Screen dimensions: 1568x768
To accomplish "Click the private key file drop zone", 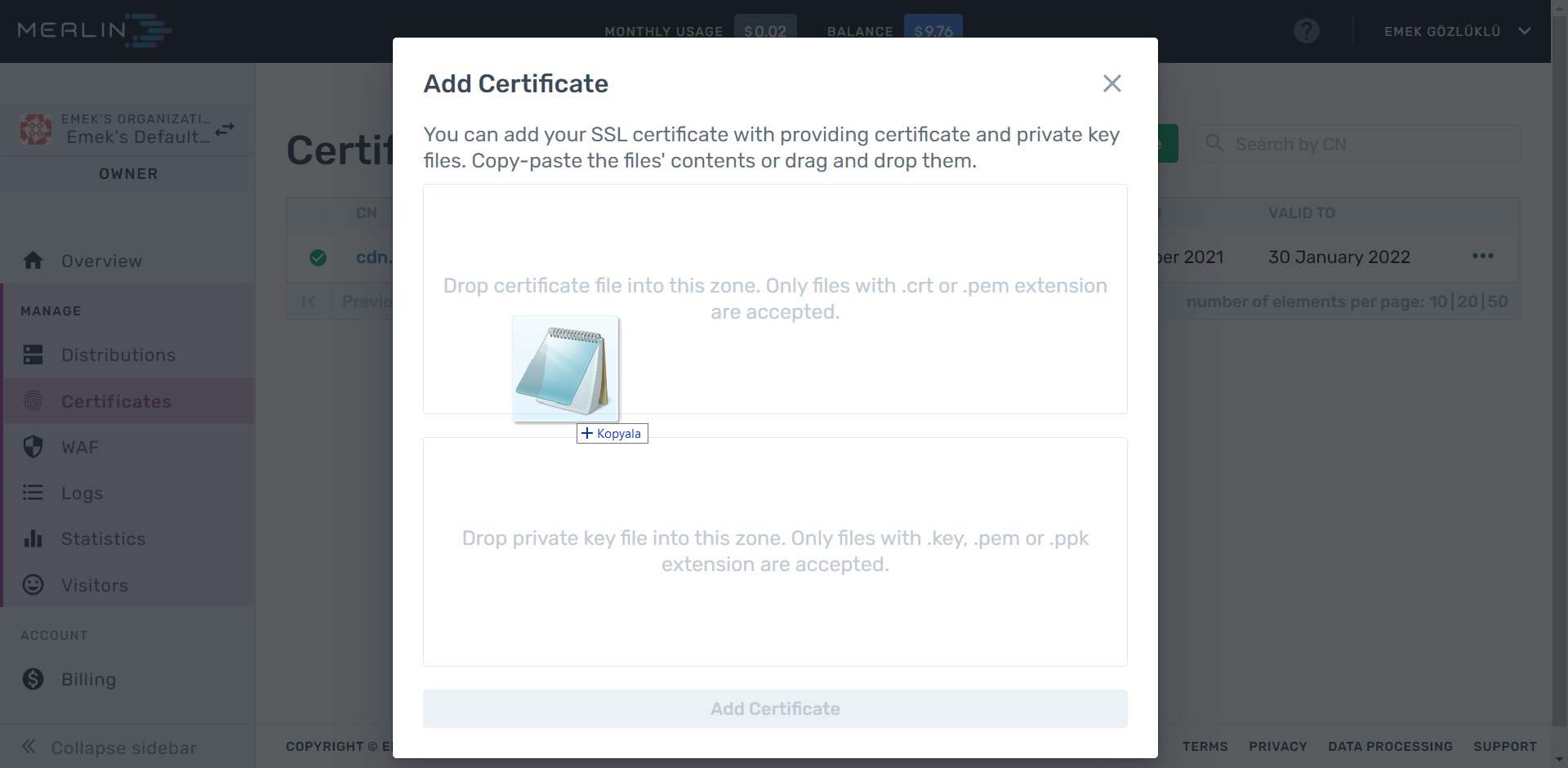I will [x=775, y=551].
